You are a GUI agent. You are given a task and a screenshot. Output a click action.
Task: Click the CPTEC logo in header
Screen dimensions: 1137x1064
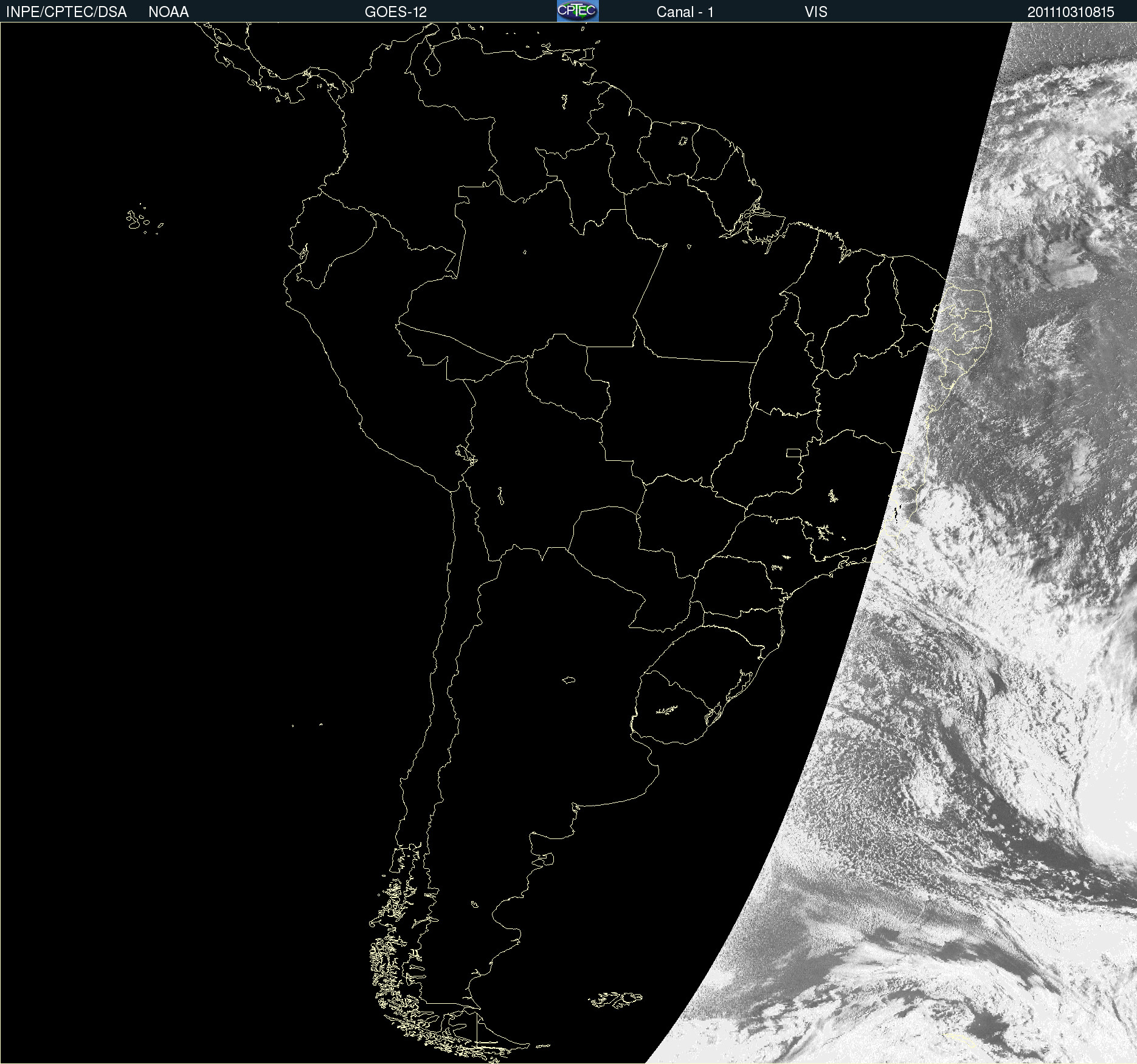[578, 11]
